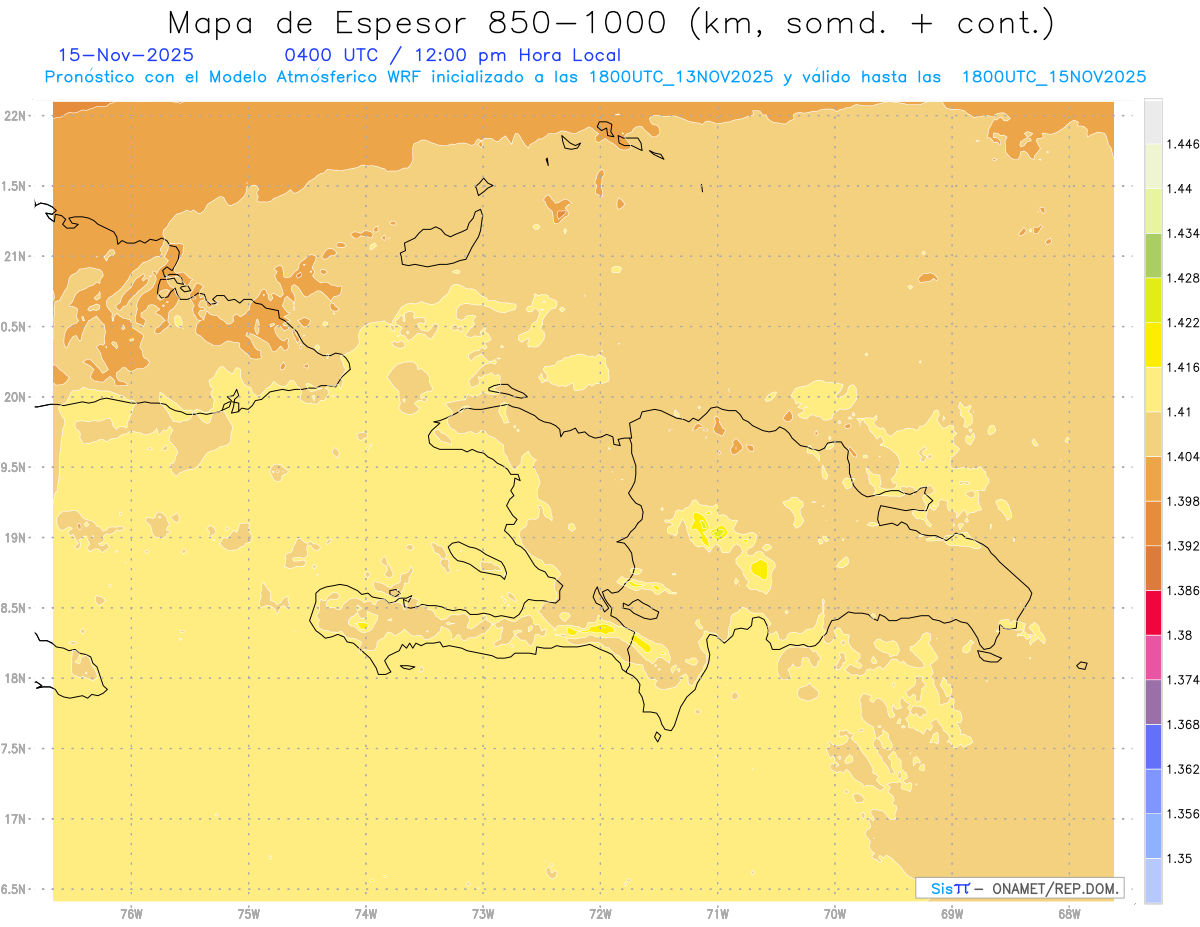Click the '18N' latitude label
Viewport: 1200px width, 927px height.
coord(15,678)
